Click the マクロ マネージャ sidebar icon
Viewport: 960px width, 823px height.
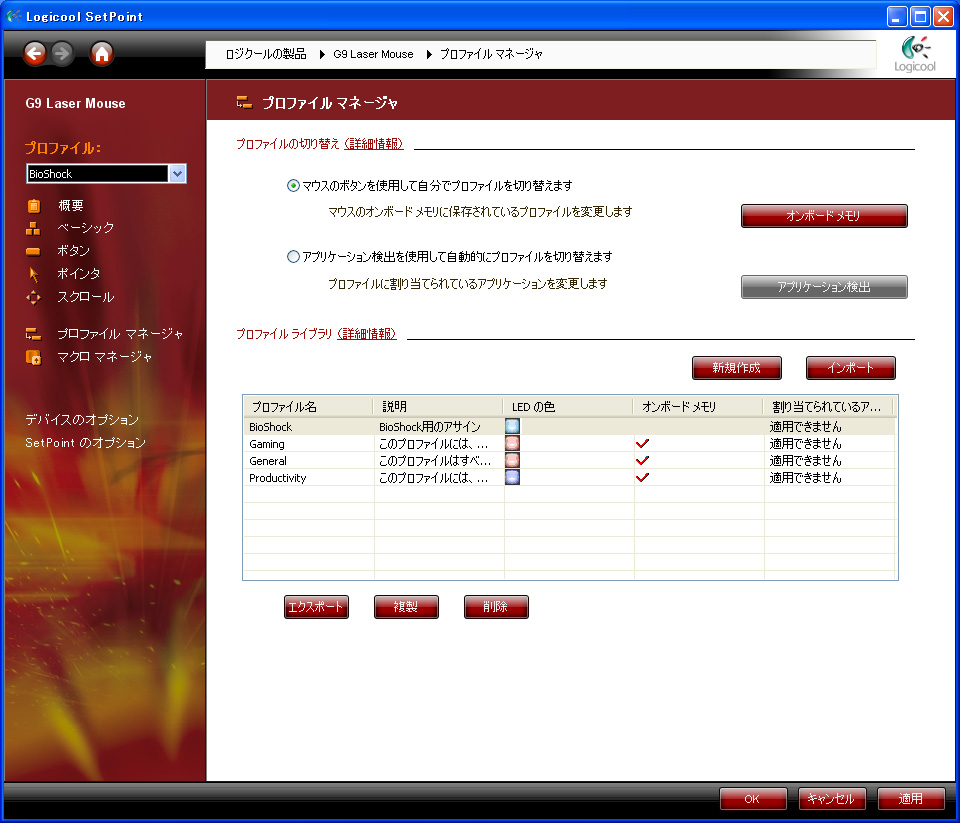pos(33,357)
